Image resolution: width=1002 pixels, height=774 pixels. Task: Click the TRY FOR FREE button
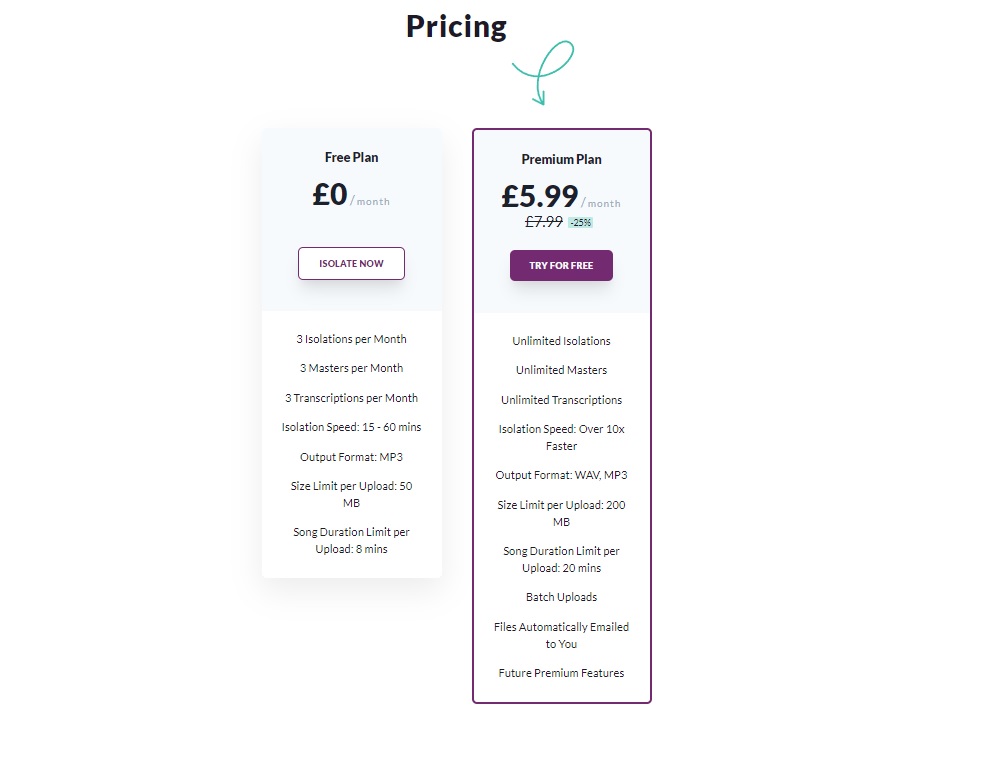pos(561,265)
